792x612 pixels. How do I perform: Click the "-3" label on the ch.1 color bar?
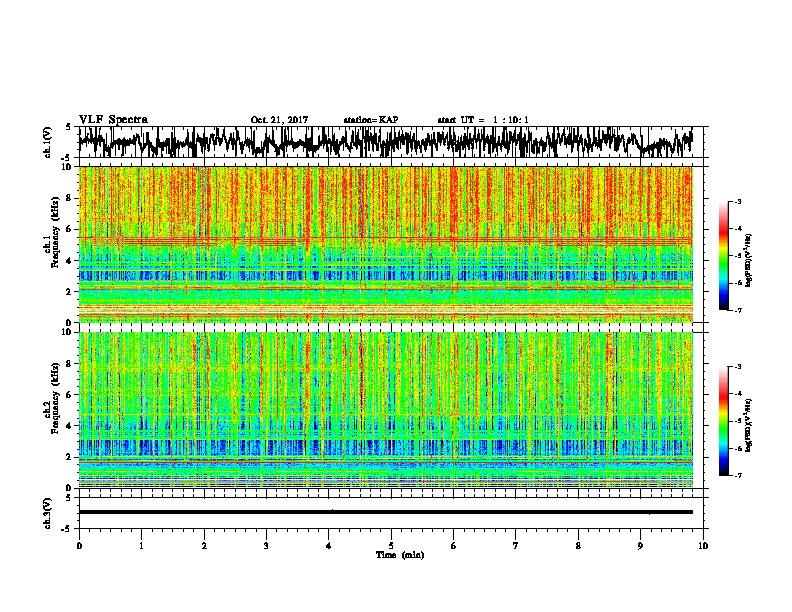[737, 202]
